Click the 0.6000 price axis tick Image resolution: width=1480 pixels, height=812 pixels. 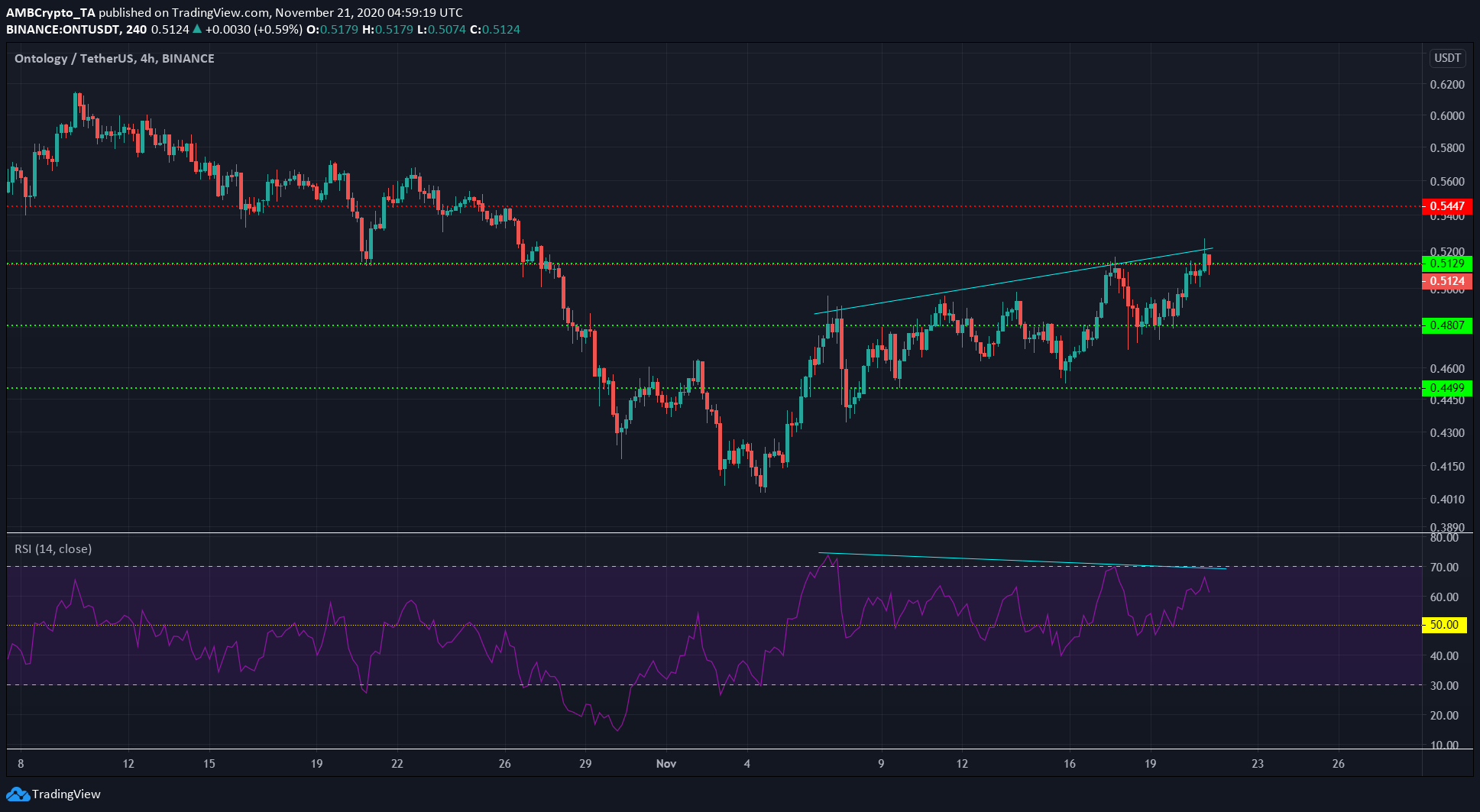1447,116
